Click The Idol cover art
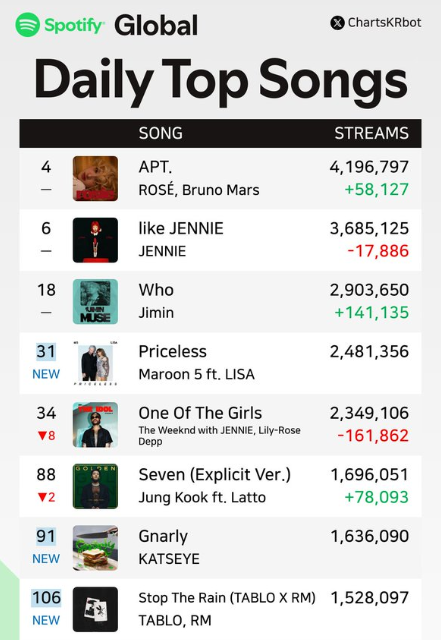This screenshot has width=441, height=640. coord(95,424)
